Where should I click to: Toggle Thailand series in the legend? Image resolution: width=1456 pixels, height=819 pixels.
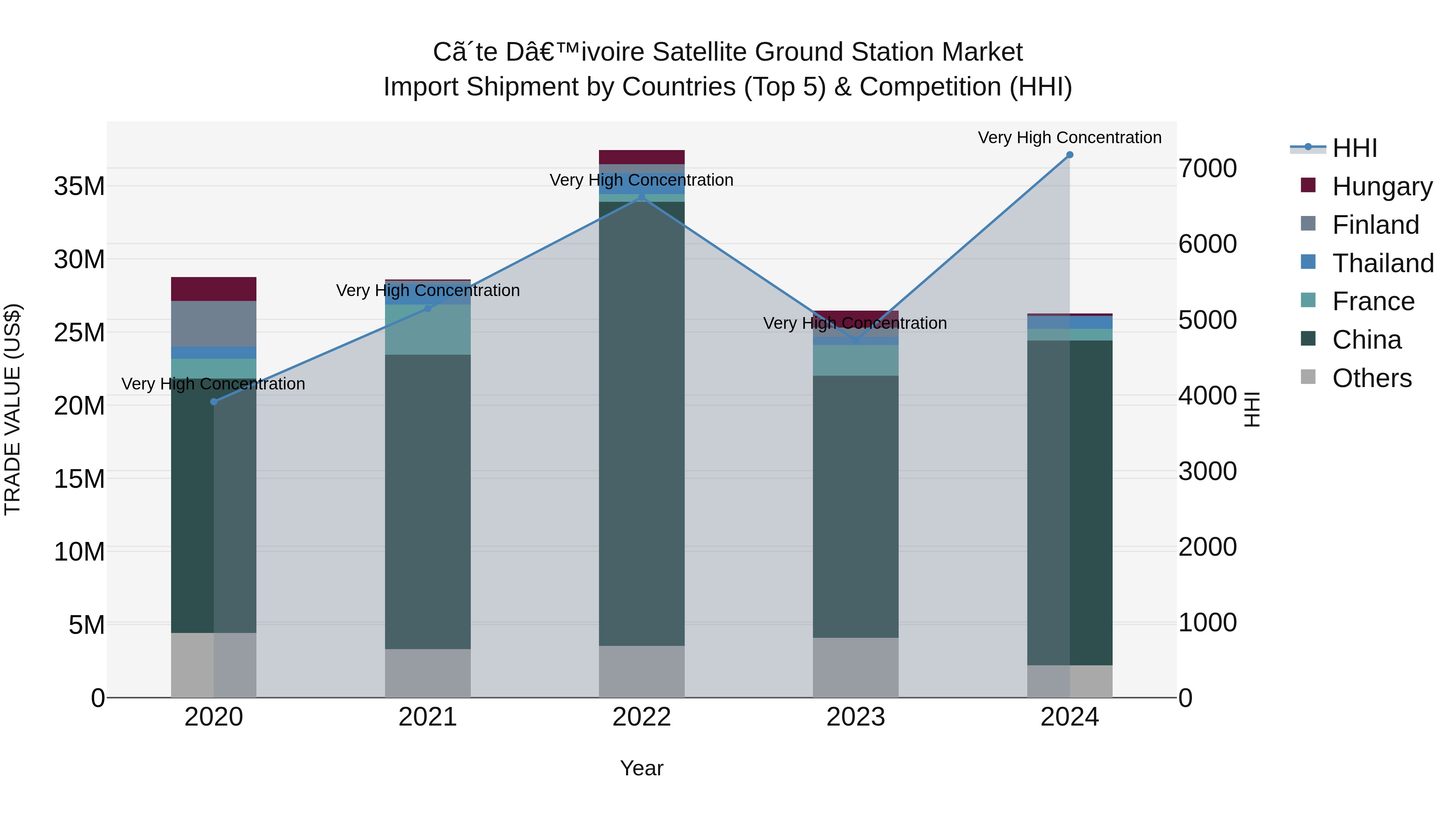click(1367, 263)
